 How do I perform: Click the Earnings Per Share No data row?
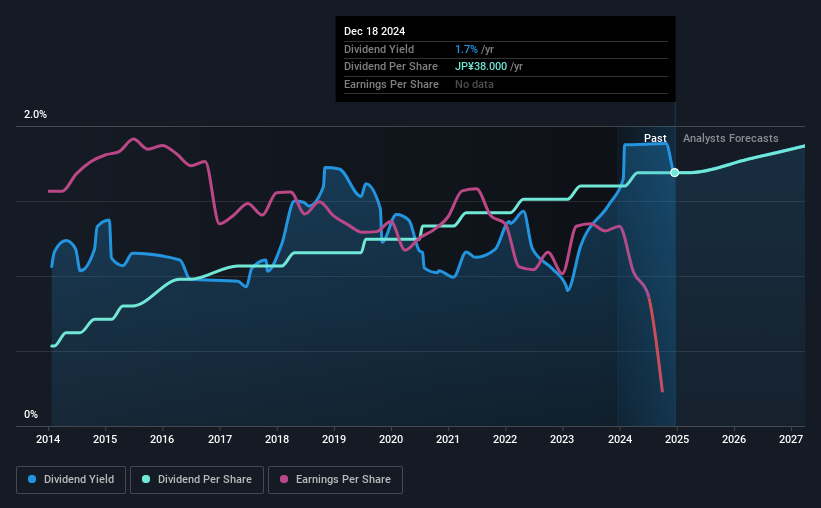(505, 84)
